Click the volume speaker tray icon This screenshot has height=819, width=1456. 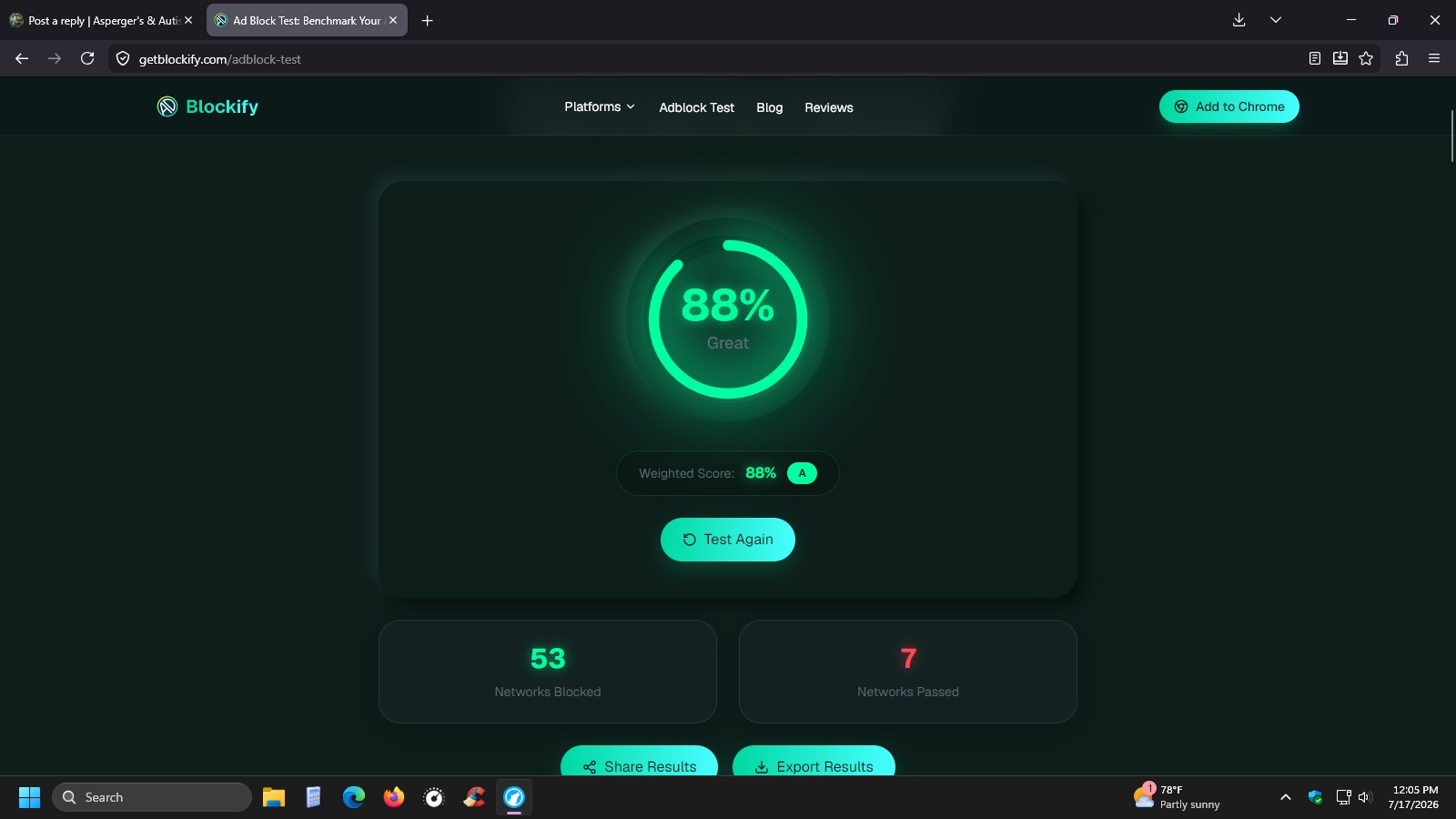pyautogui.click(x=1364, y=797)
